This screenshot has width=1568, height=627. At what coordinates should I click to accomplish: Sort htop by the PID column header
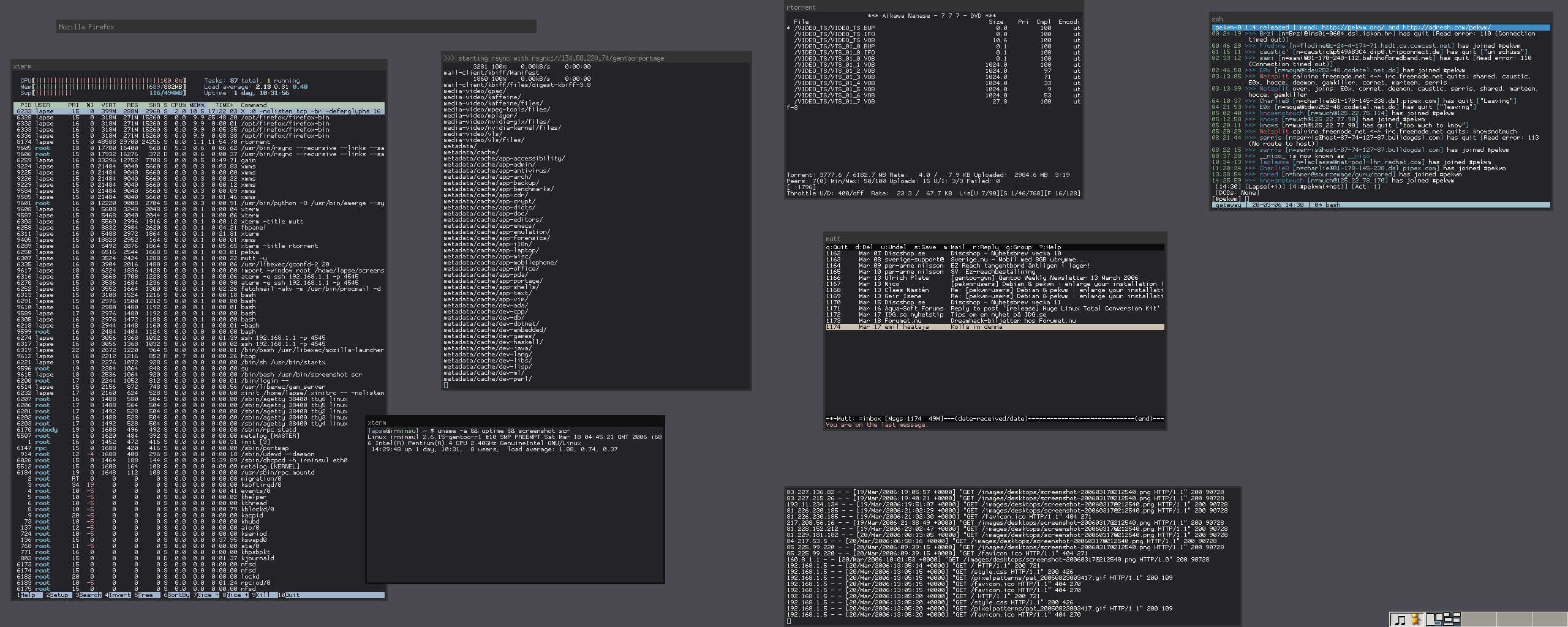click(x=26, y=105)
